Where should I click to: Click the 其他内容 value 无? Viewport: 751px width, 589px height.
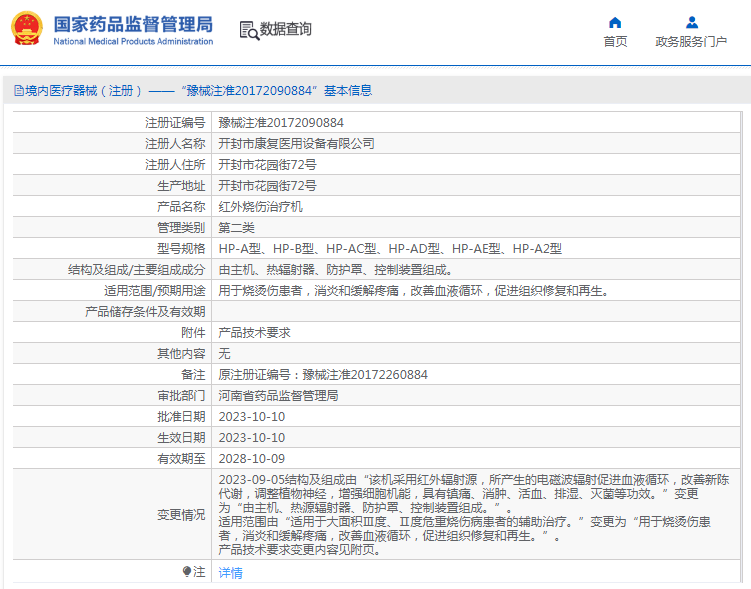pos(225,354)
